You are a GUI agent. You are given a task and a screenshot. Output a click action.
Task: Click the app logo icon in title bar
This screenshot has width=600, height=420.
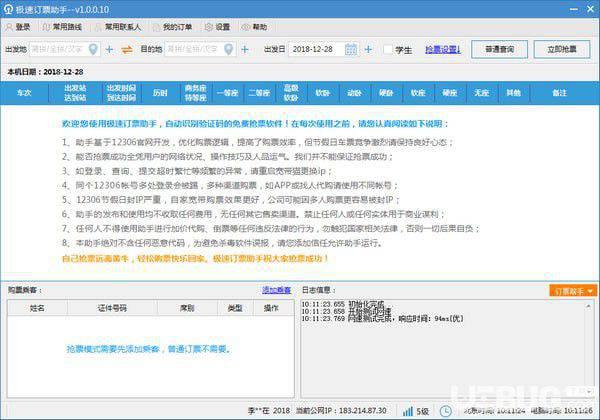8,9
